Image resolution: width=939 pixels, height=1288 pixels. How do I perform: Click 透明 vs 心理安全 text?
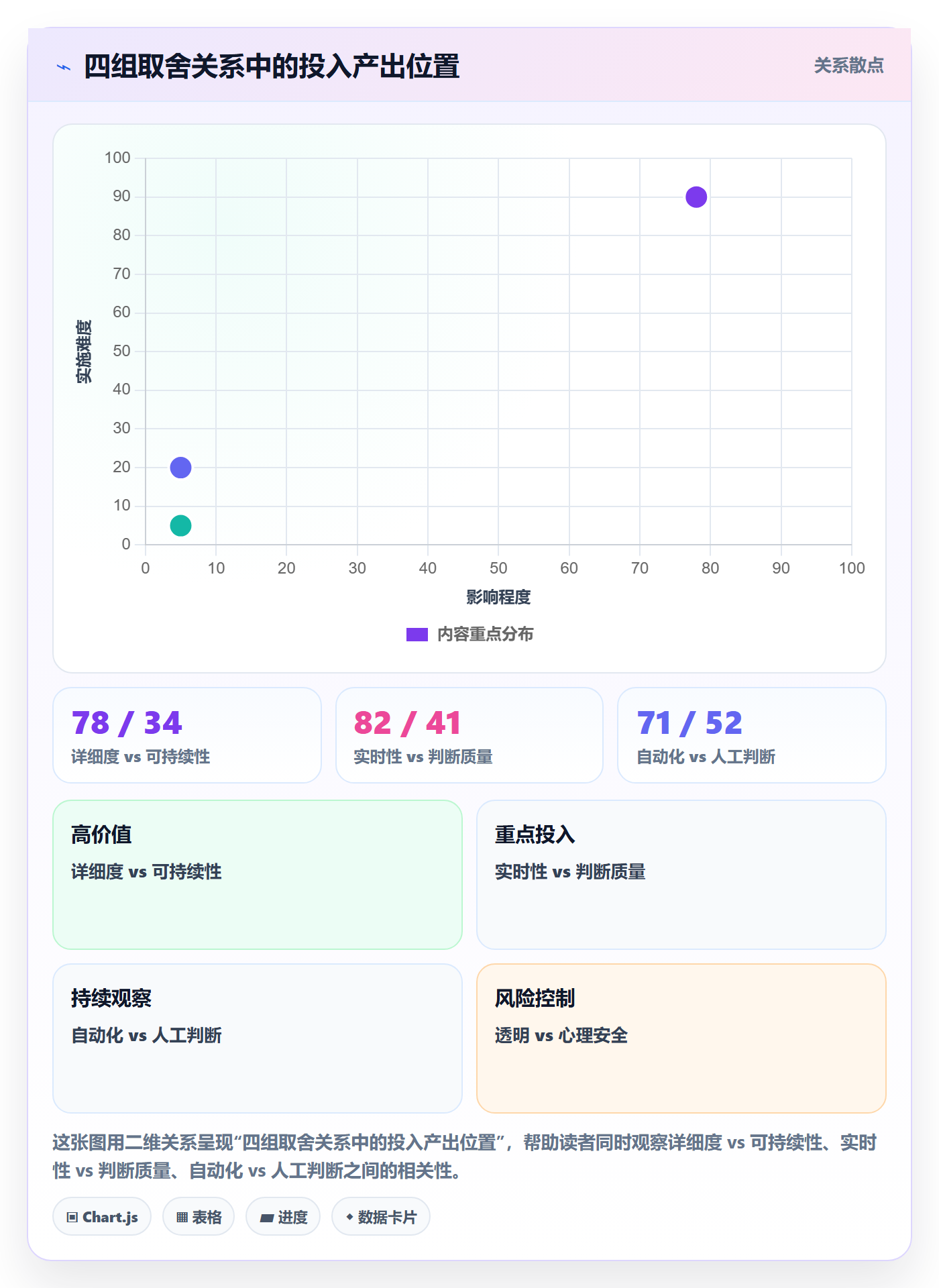tap(561, 1035)
